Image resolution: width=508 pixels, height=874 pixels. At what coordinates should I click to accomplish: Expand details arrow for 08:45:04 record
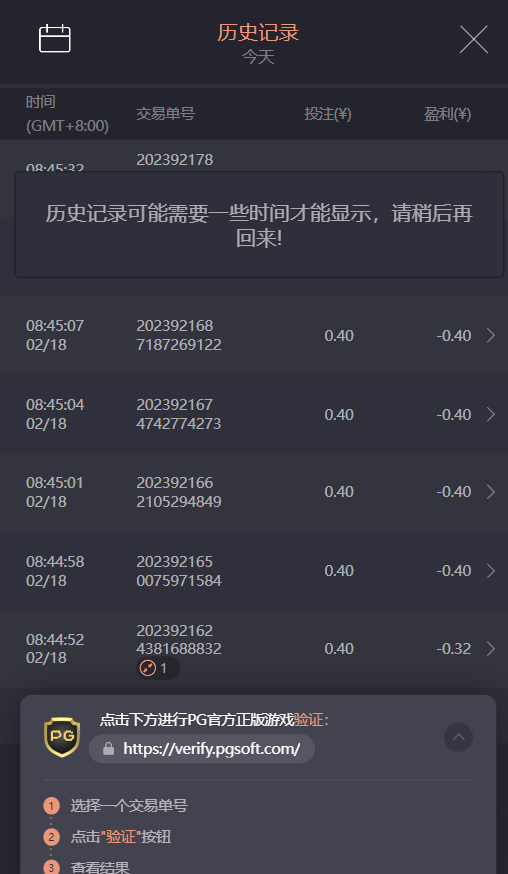click(490, 414)
